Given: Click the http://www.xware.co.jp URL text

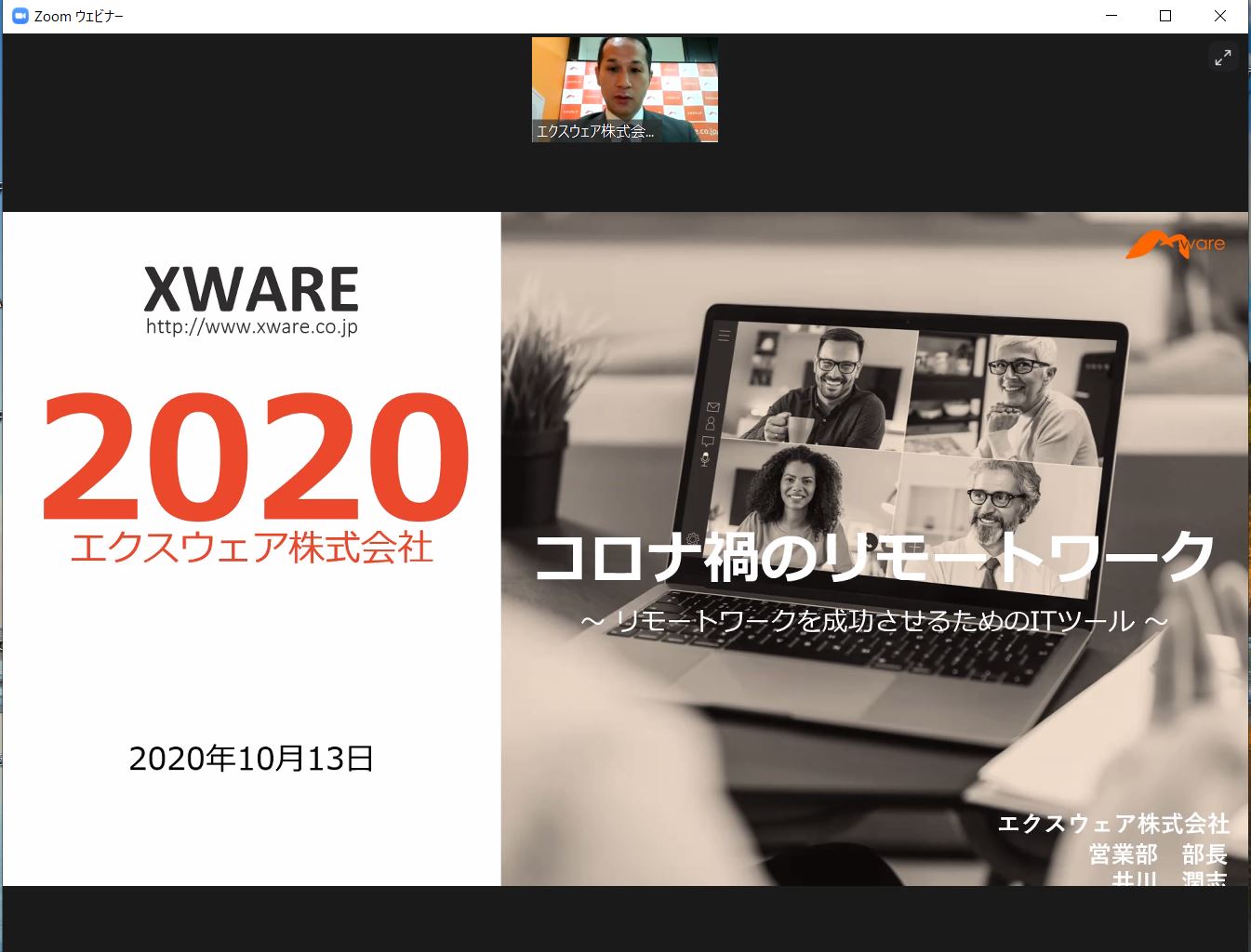Looking at the screenshot, I should point(251,326).
